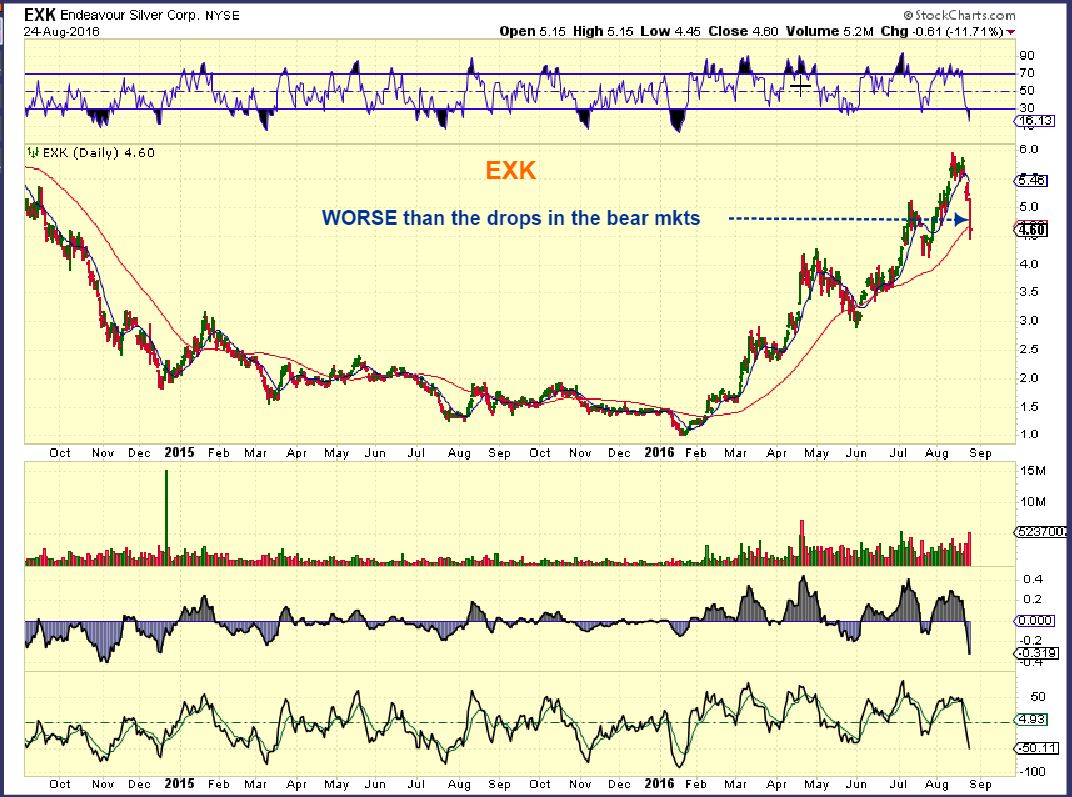Click the orange EXK annotation on the chart
Image resolution: width=1072 pixels, height=797 pixels.
click(x=511, y=170)
